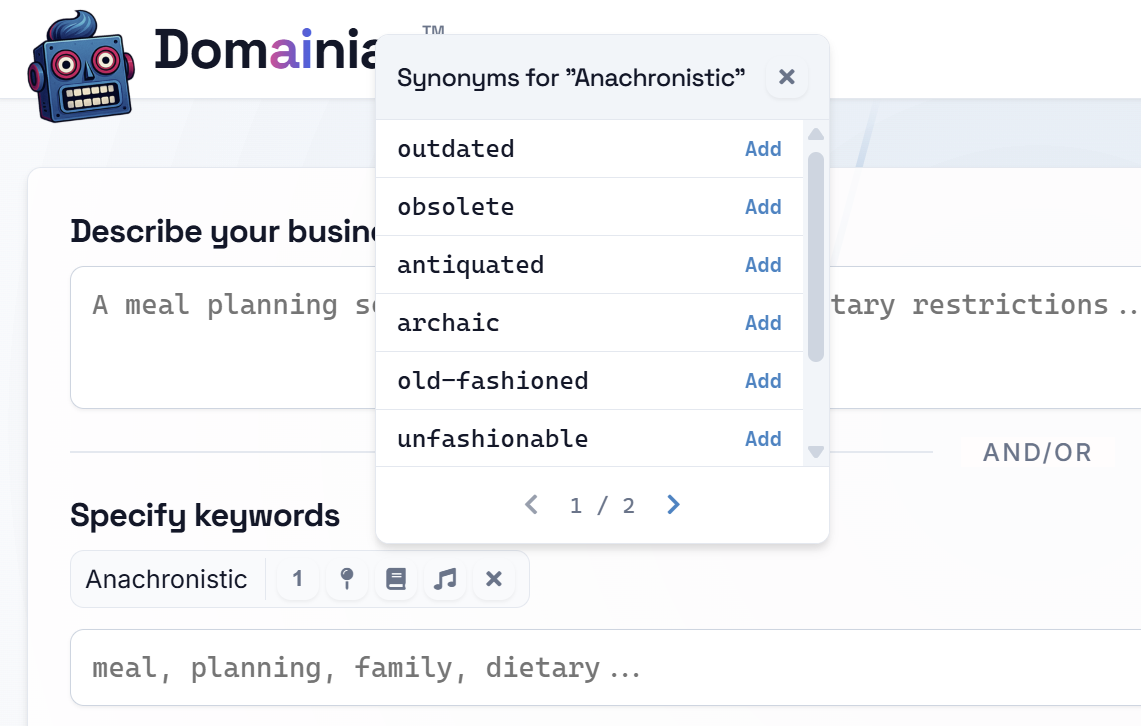Click the synonyms list scroll-down arrow

point(816,453)
